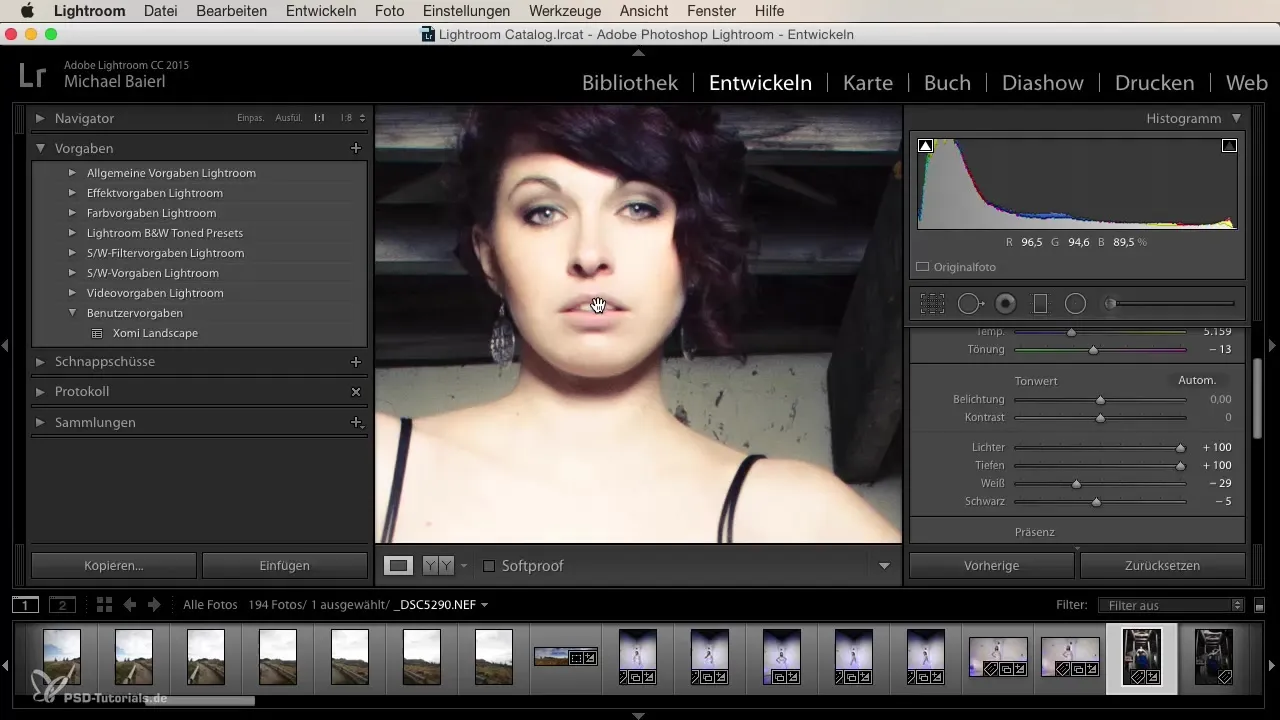Switch to the Diashow module
Image resolution: width=1280 pixels, height=720 pixels.
pos(1043,83)
